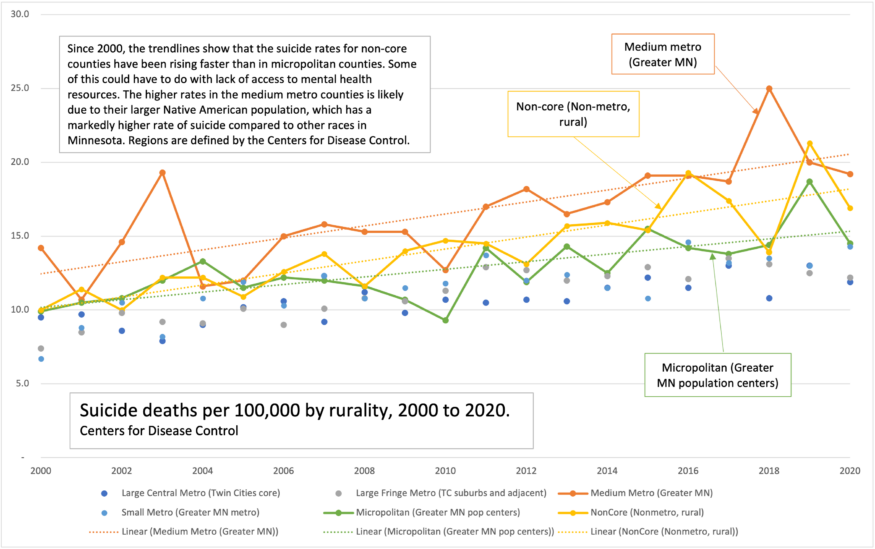Viewport: 875px width, 549px height.
Task: Click the y-axis label 30.0
Action: point(20,14)
